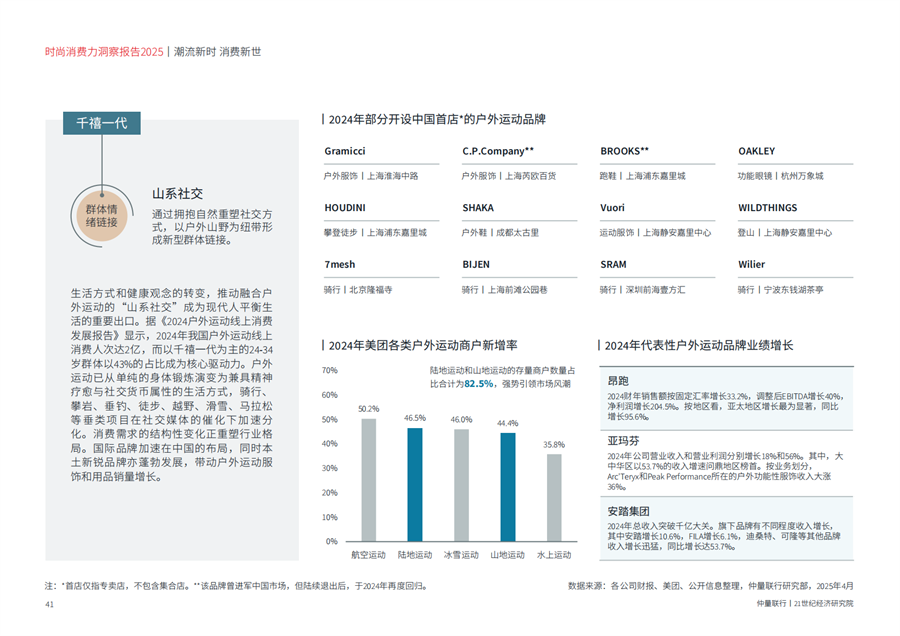Select the "陆地运动" x-axis label
Screen dimensions: 900x636
pos(415,555)
